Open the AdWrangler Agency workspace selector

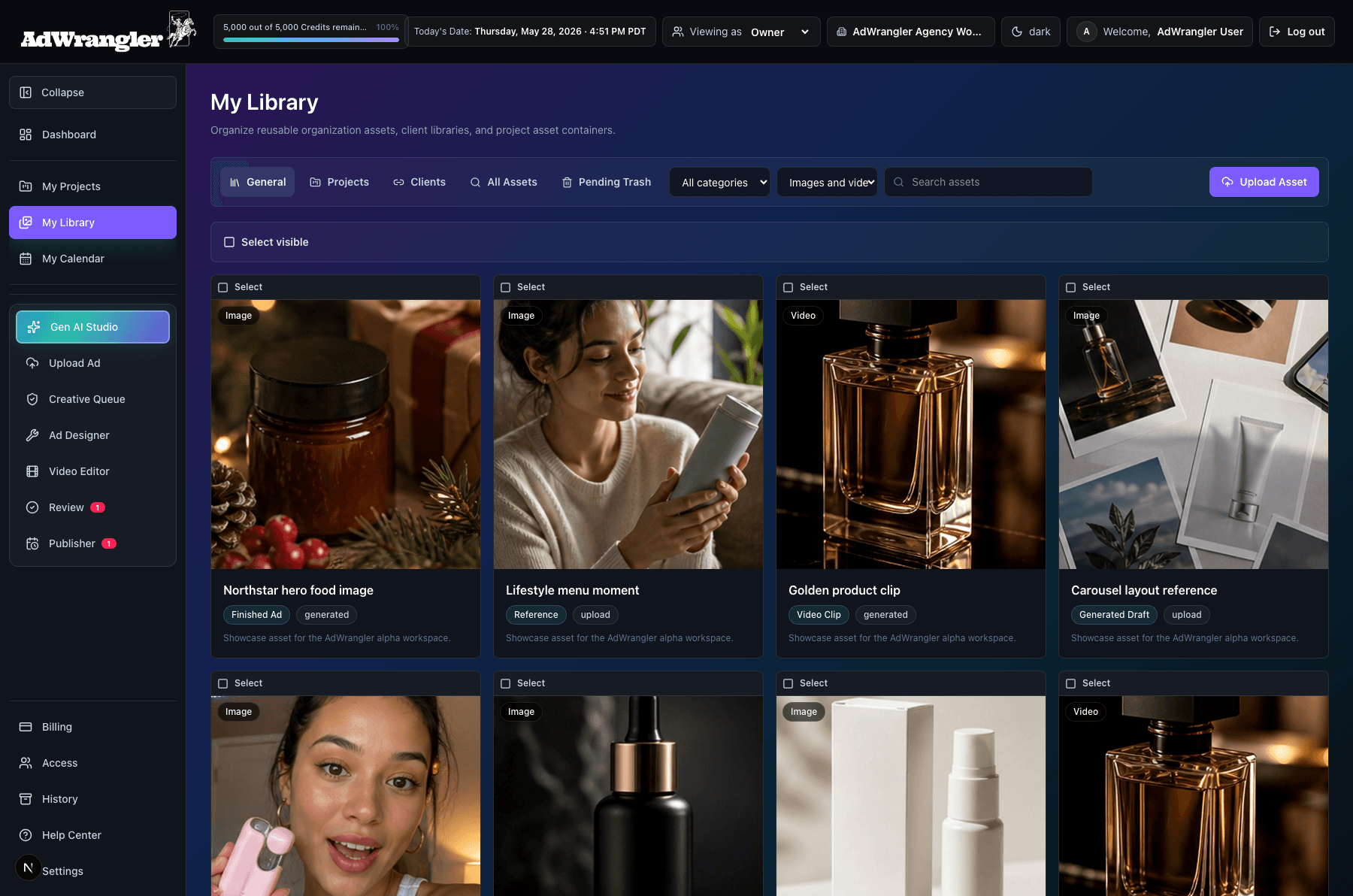pyautogui.click(x=911, y=32)
